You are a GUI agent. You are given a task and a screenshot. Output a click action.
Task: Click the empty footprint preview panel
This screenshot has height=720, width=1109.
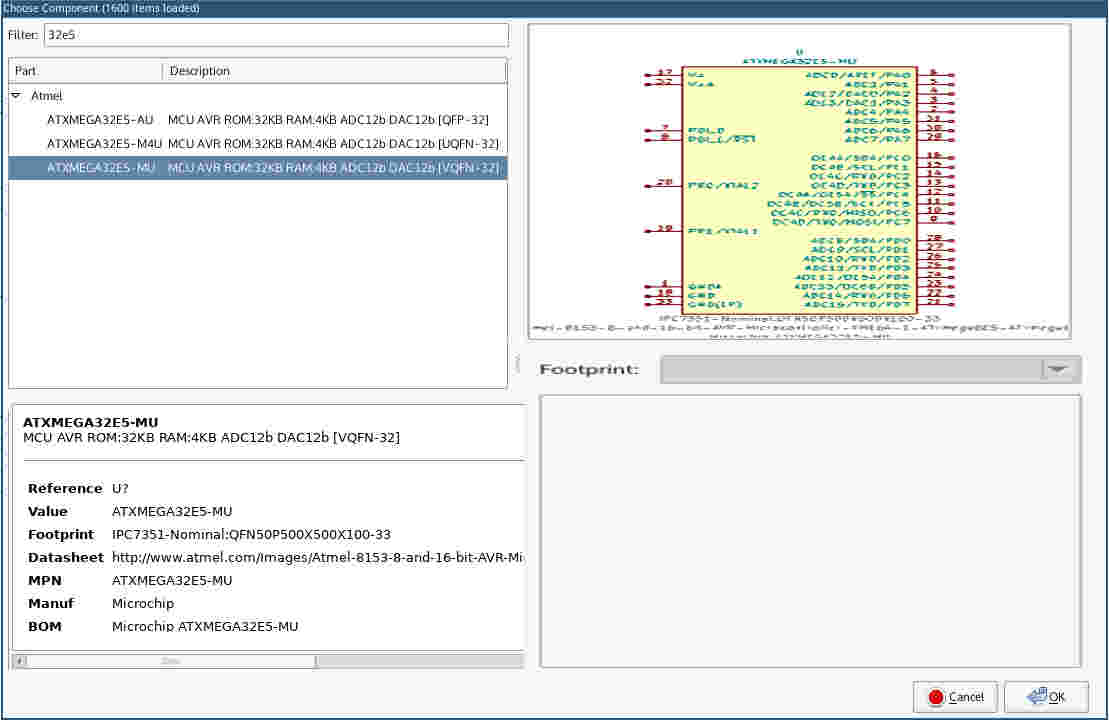pos(810,530)
